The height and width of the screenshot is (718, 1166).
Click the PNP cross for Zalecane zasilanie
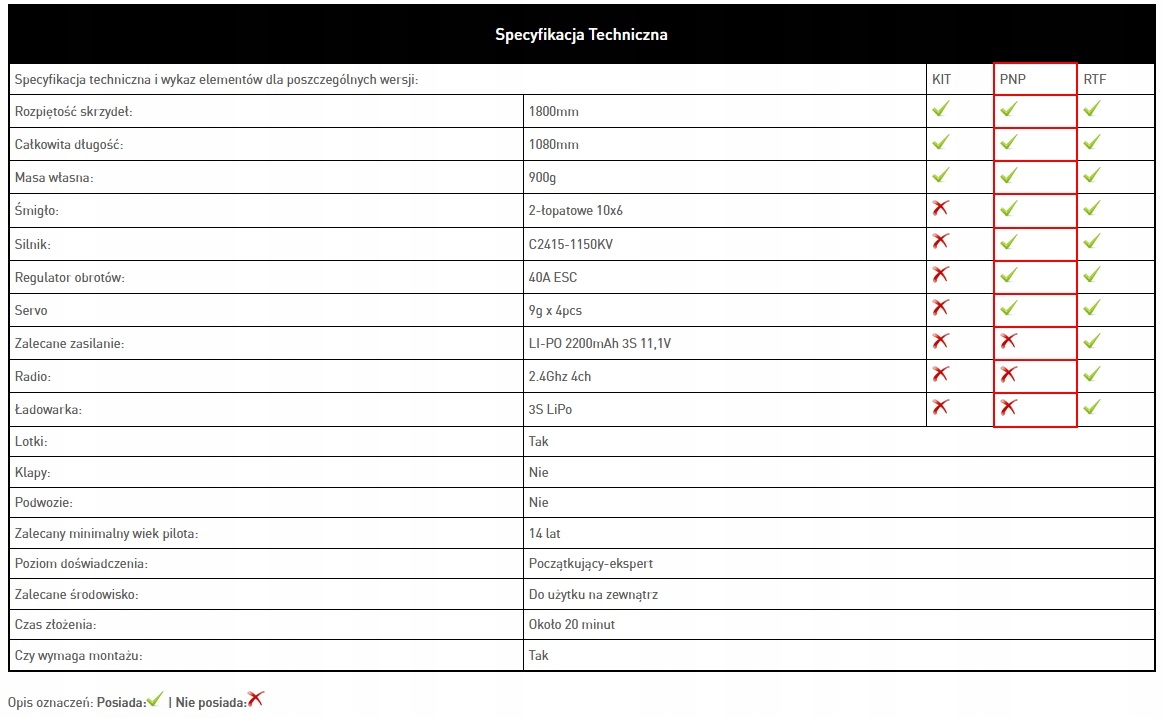[x=1008, y=341]
